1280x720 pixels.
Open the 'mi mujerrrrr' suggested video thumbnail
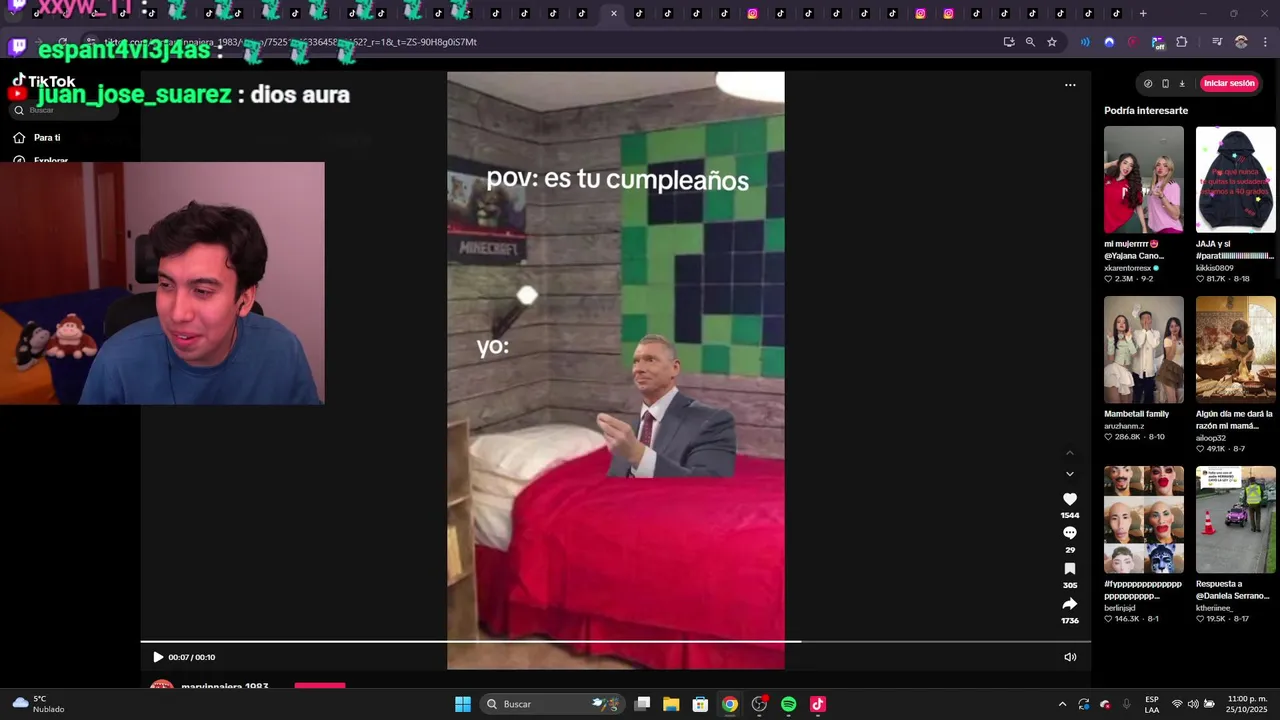[1143, 180]
